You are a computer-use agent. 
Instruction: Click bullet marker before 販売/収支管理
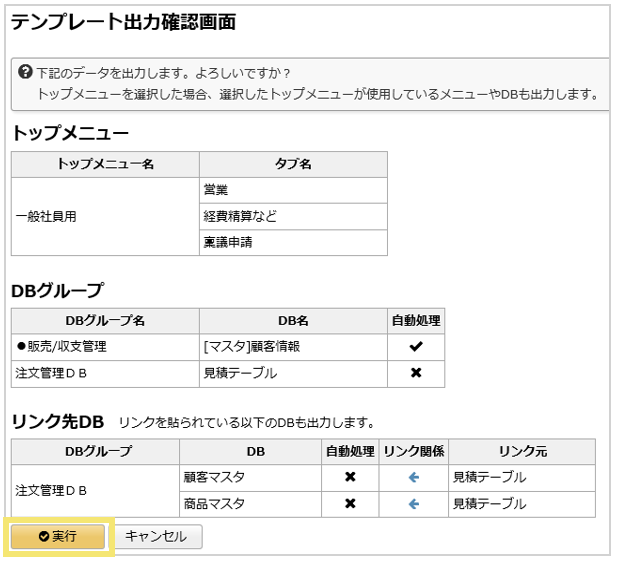click(x=21, y=347)
